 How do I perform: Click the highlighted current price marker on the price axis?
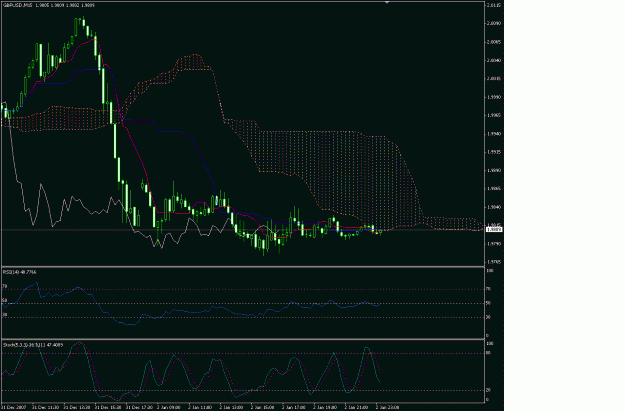494,229
